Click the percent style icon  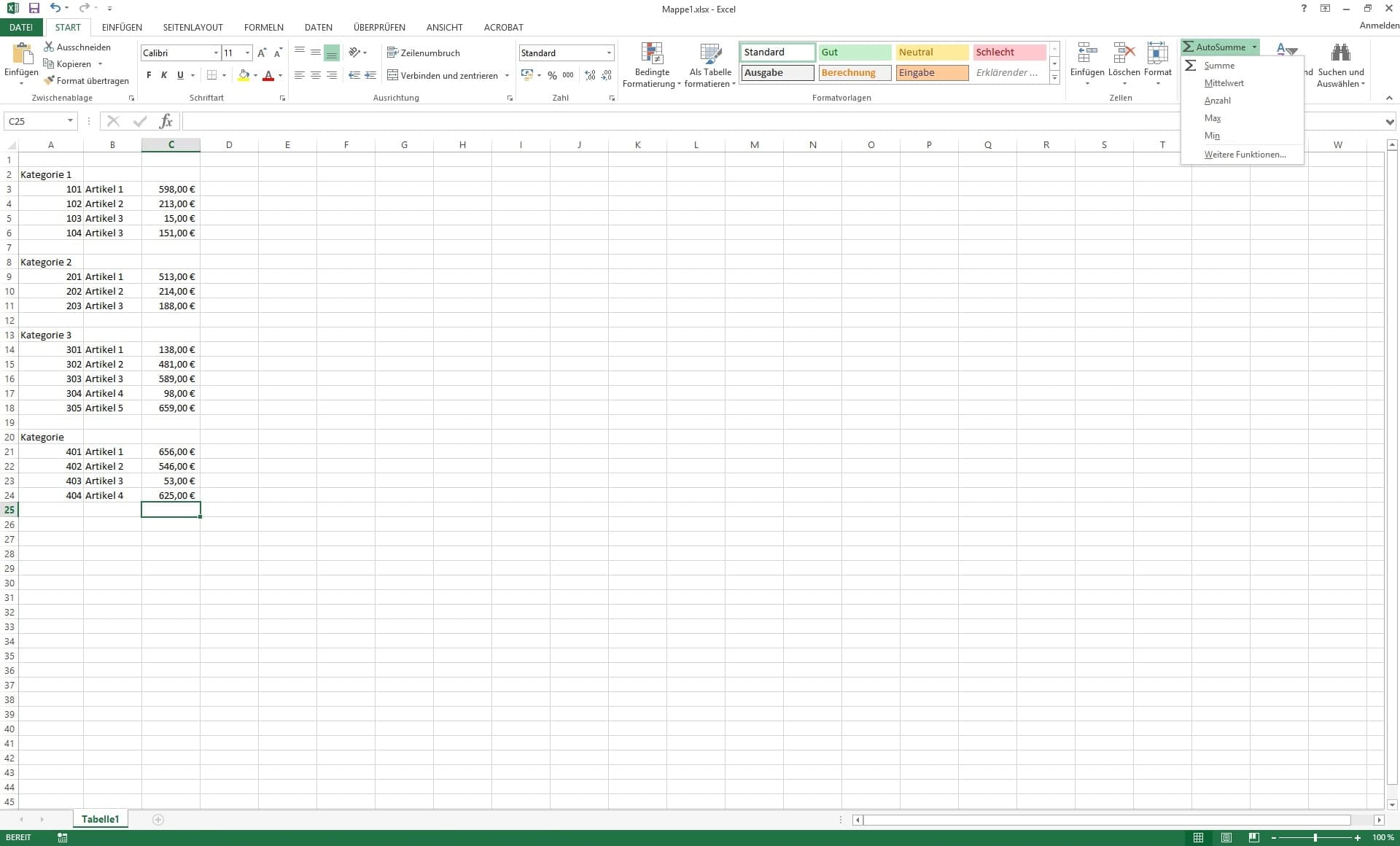click(x=552, y=75)
